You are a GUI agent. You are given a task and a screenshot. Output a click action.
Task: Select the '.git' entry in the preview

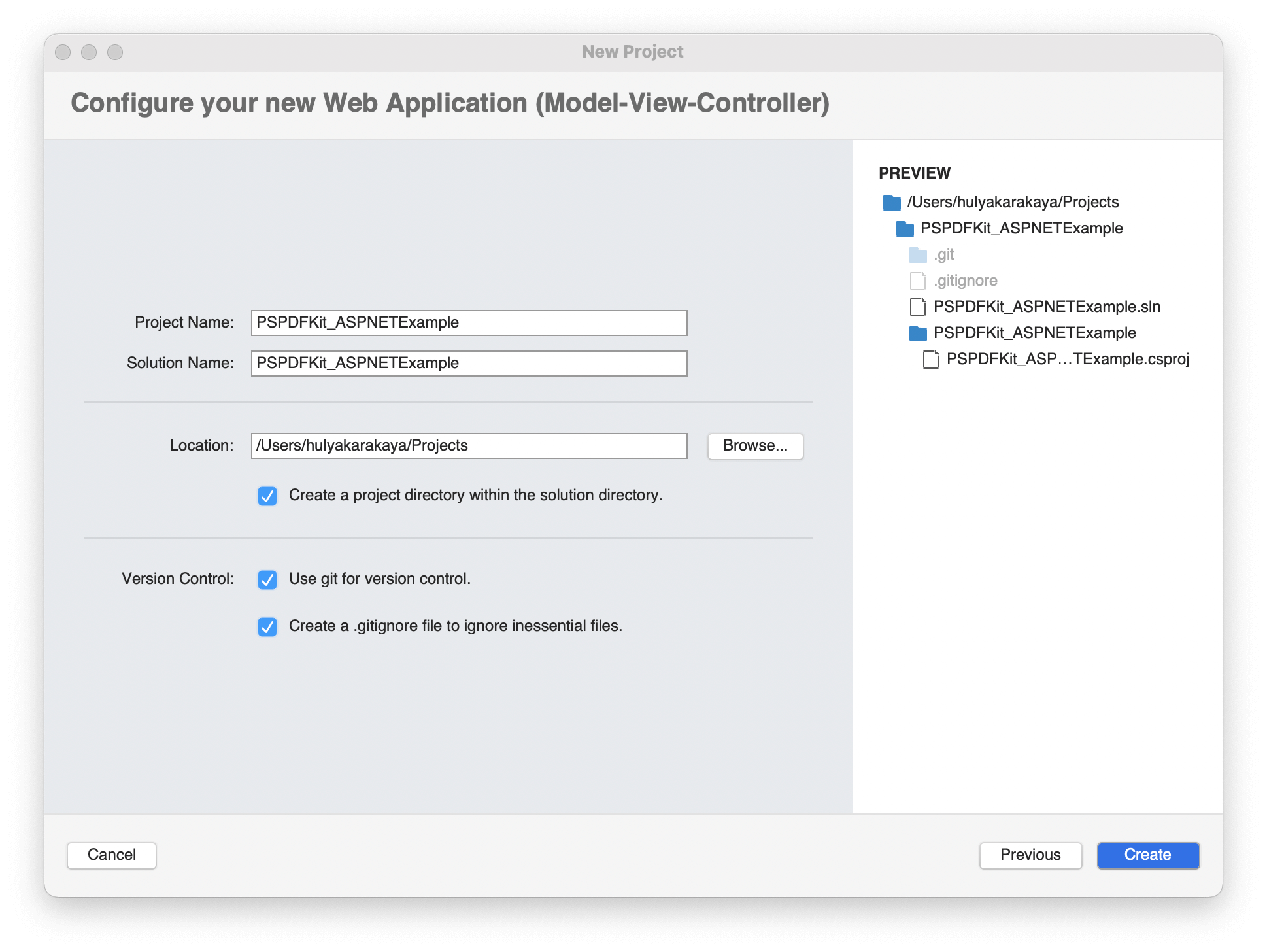click(x=944, y=255)
